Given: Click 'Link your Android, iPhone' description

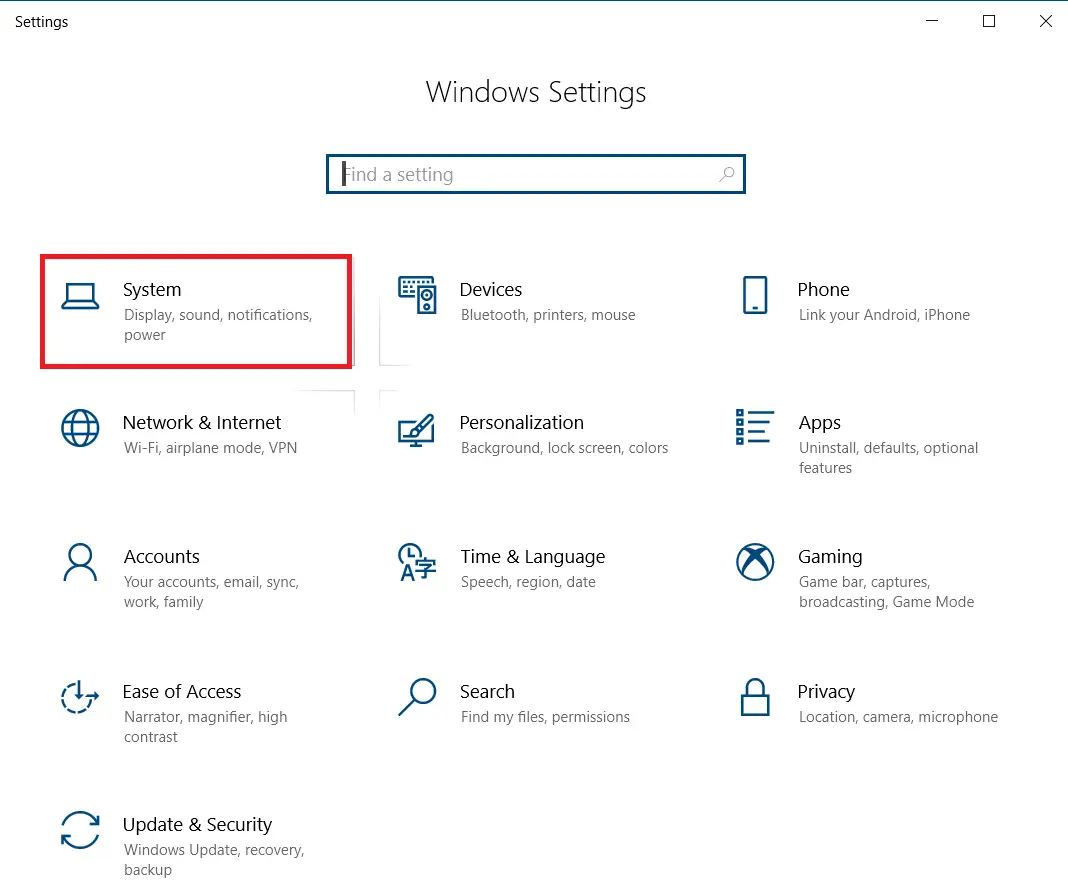Looking at the screenshot, I should pos(884,315).
